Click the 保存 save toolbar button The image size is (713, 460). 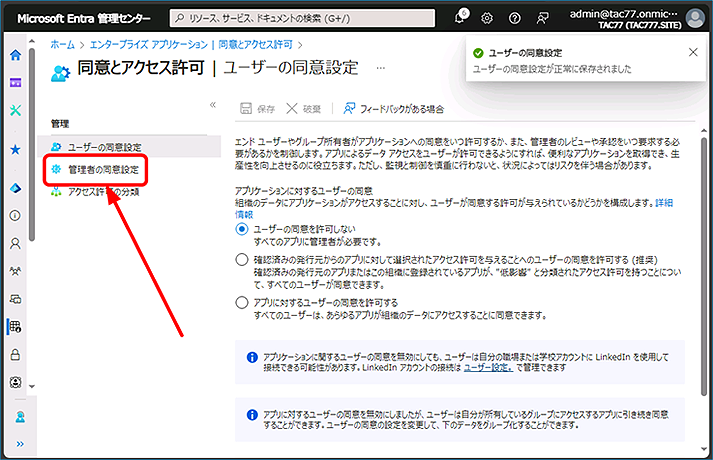point(257,109)
